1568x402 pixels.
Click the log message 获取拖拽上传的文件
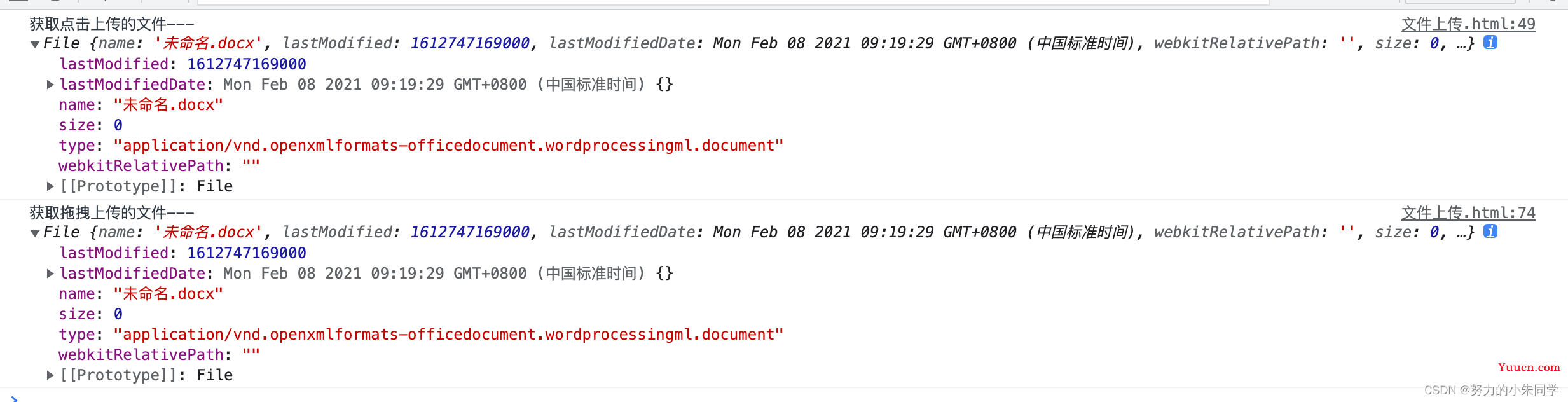(x=112, y=213)
